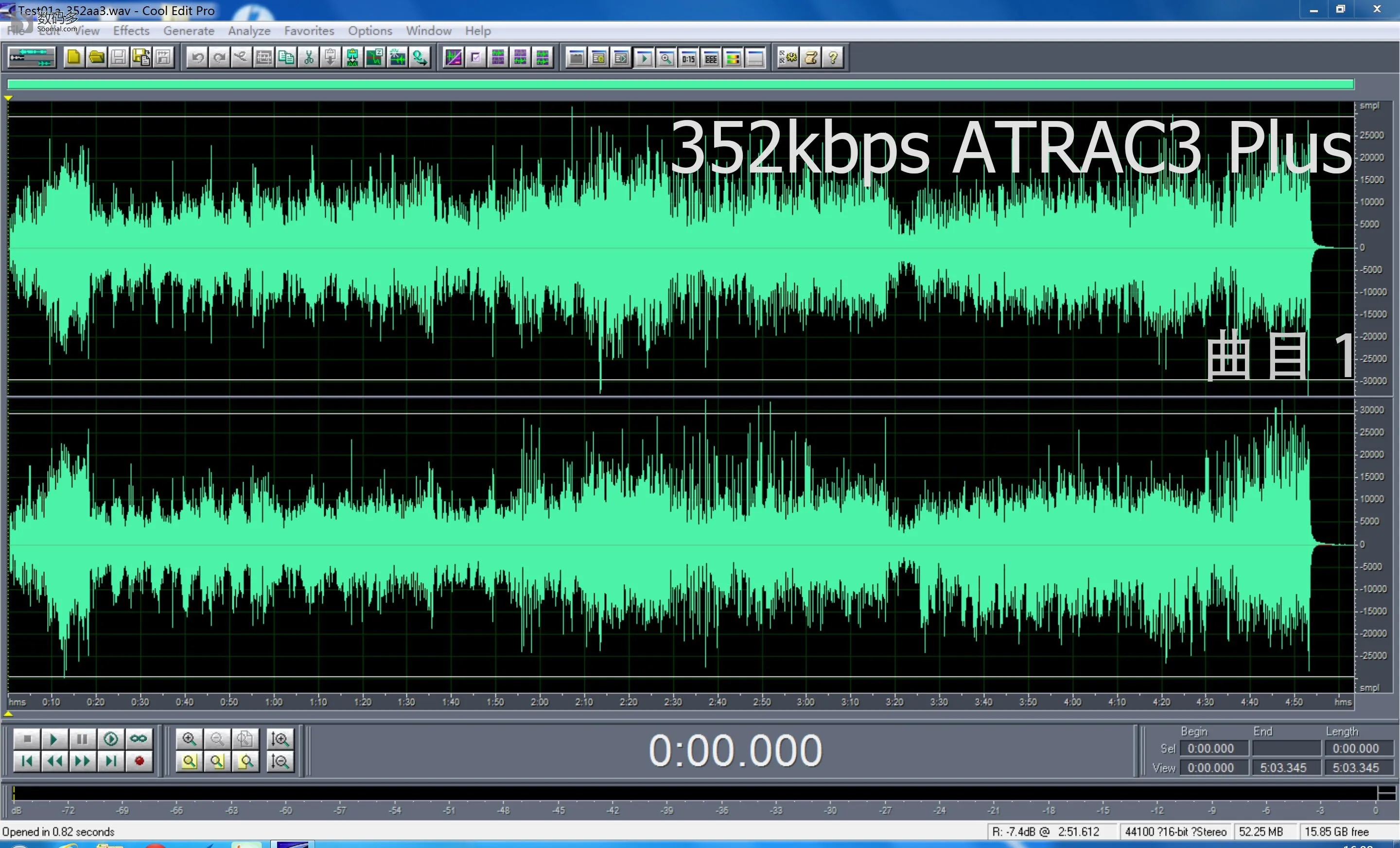Switch to multitrack view toggle button
The image size is (1400, 848).
32,57
